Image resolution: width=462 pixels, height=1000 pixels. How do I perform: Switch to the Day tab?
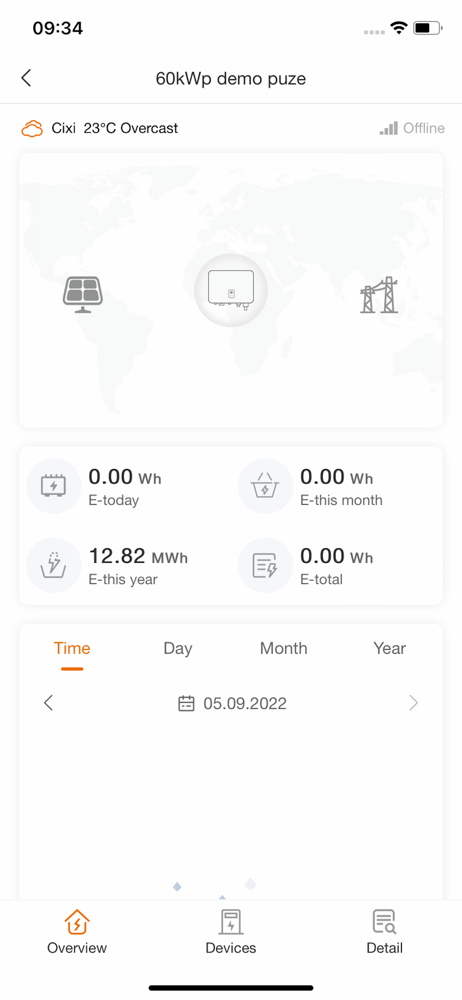tap(177, 649)
